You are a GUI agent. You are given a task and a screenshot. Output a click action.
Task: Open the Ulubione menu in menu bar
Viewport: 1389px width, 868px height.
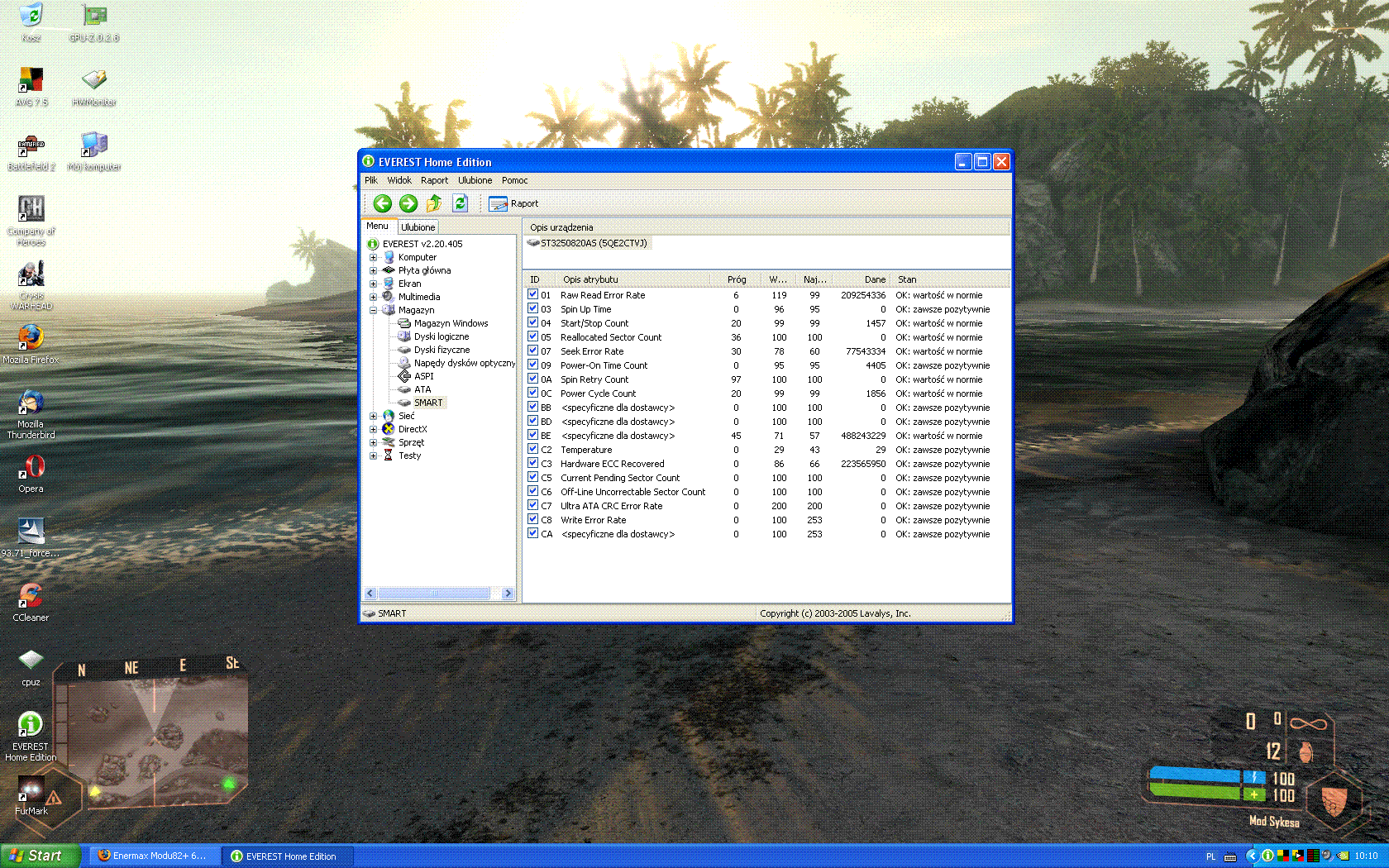[x=475, y=180]
